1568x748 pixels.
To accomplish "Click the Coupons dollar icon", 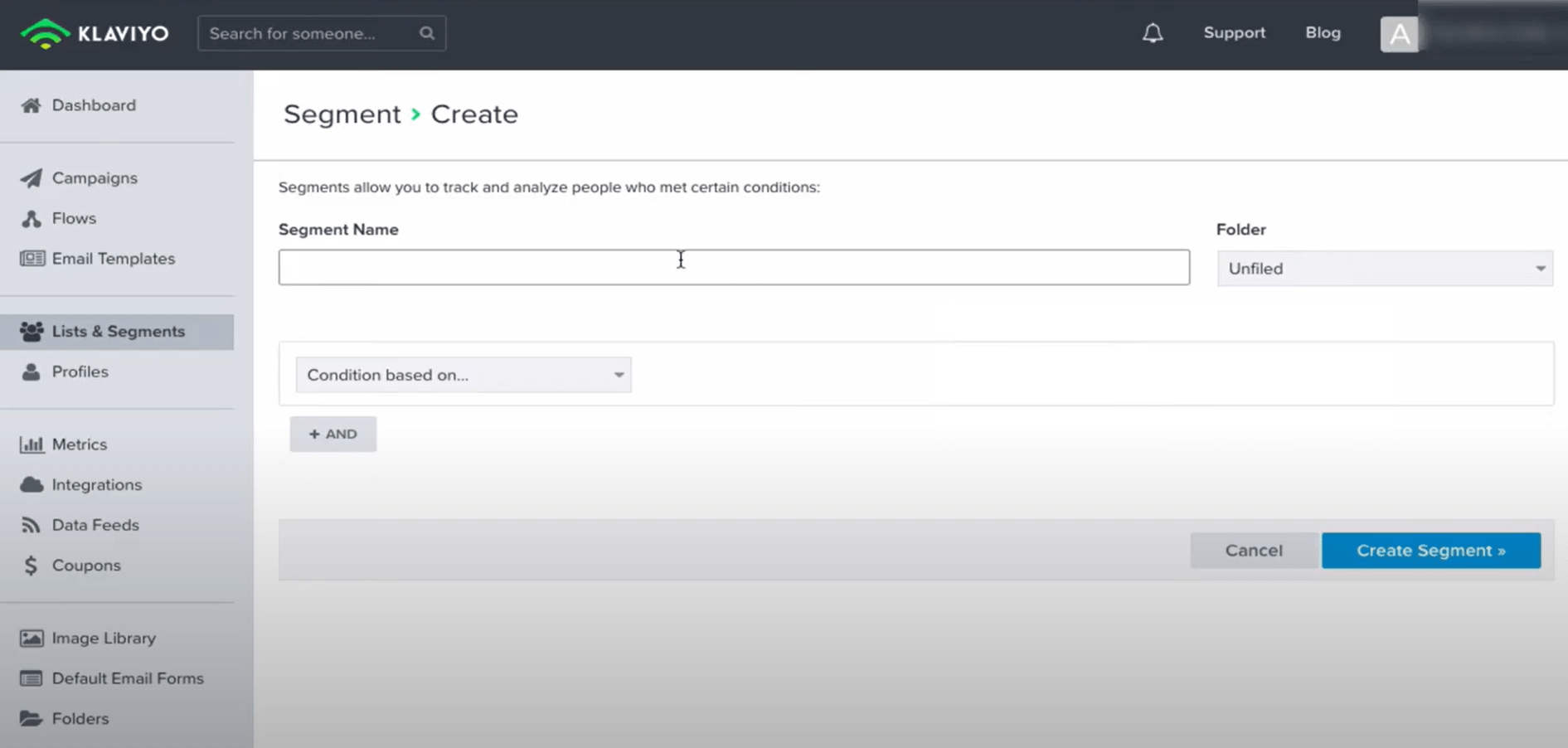I will (31, 566).
